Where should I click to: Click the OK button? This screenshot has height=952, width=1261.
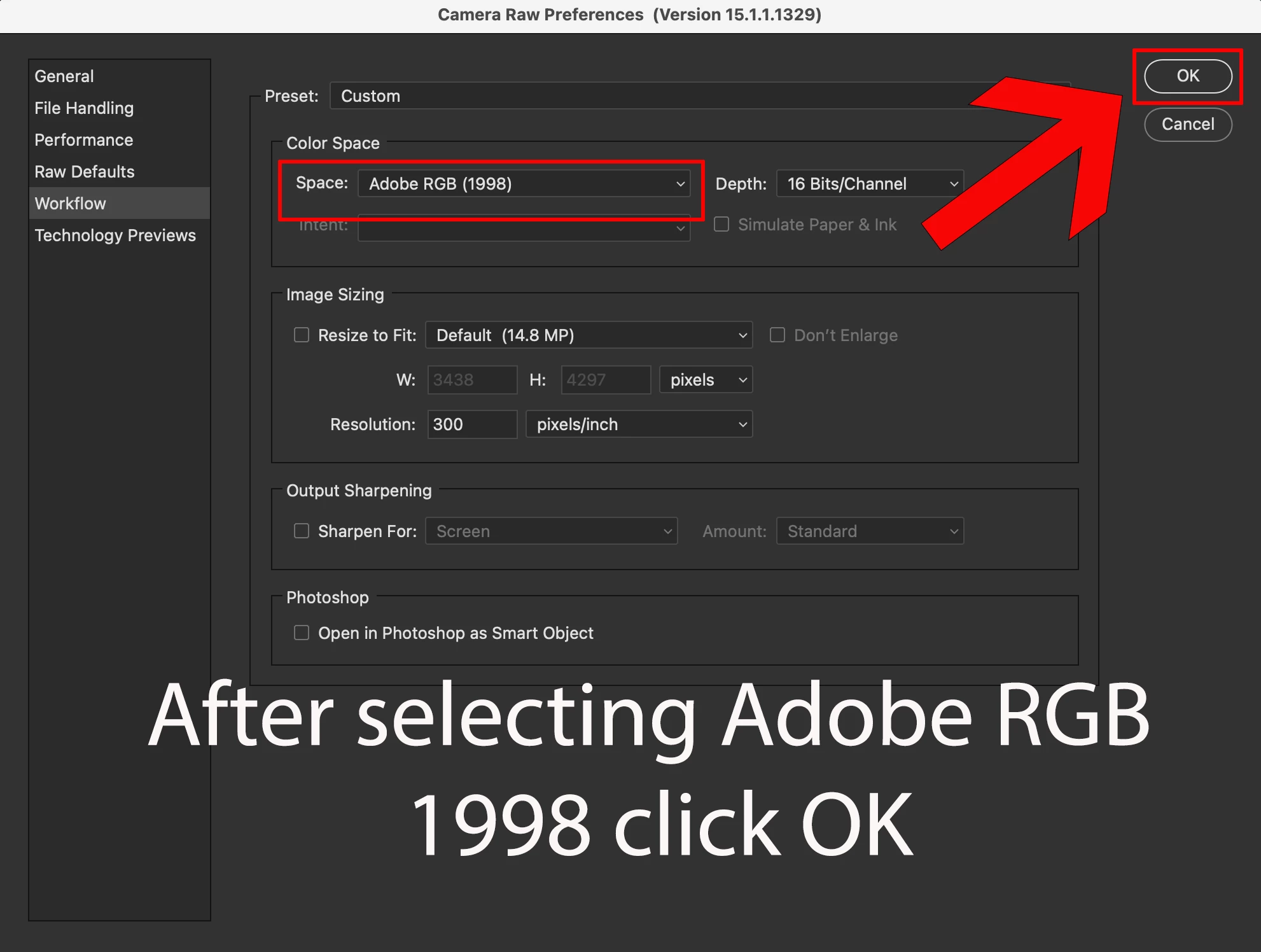(1187, 76)
